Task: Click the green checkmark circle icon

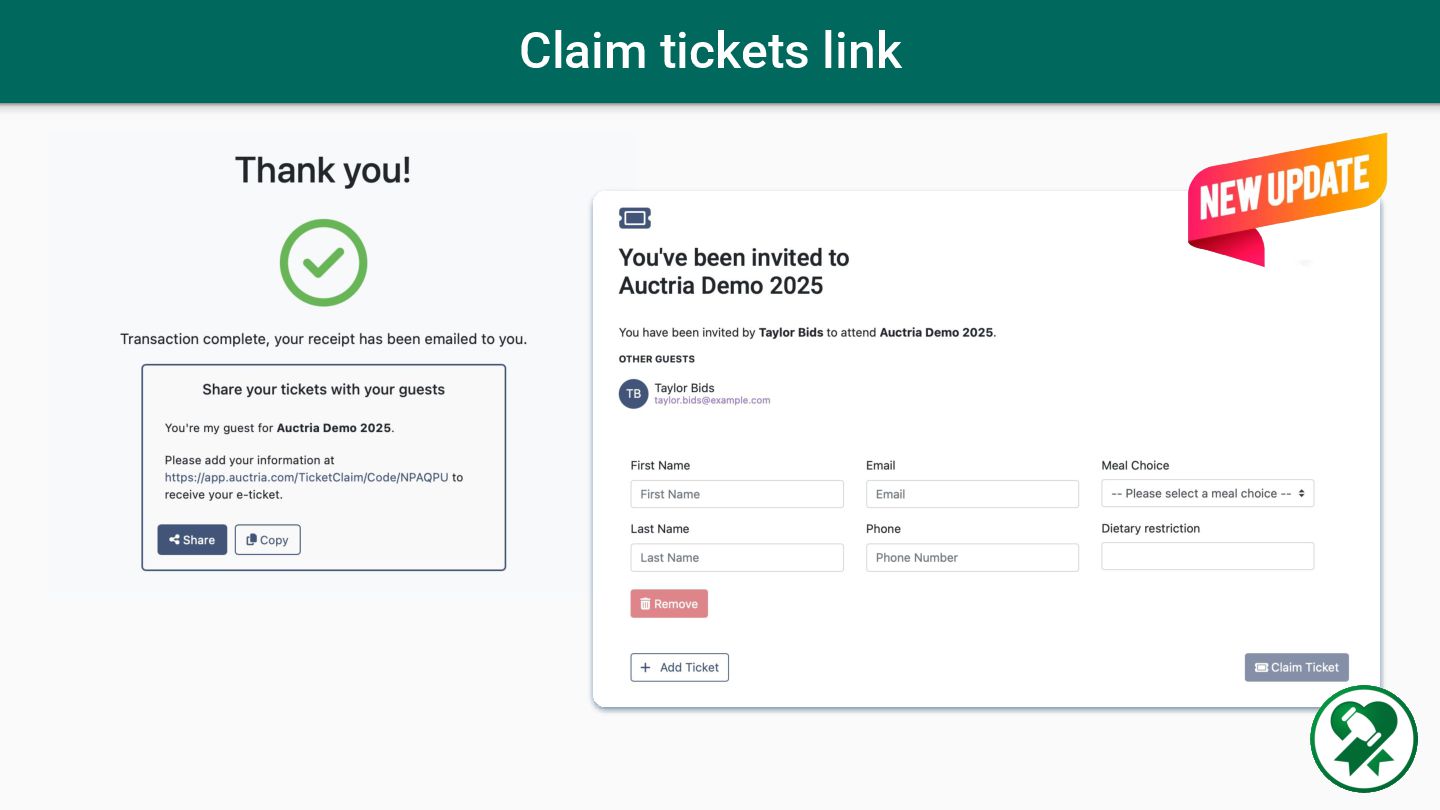Action: click(x=323, y=263)
